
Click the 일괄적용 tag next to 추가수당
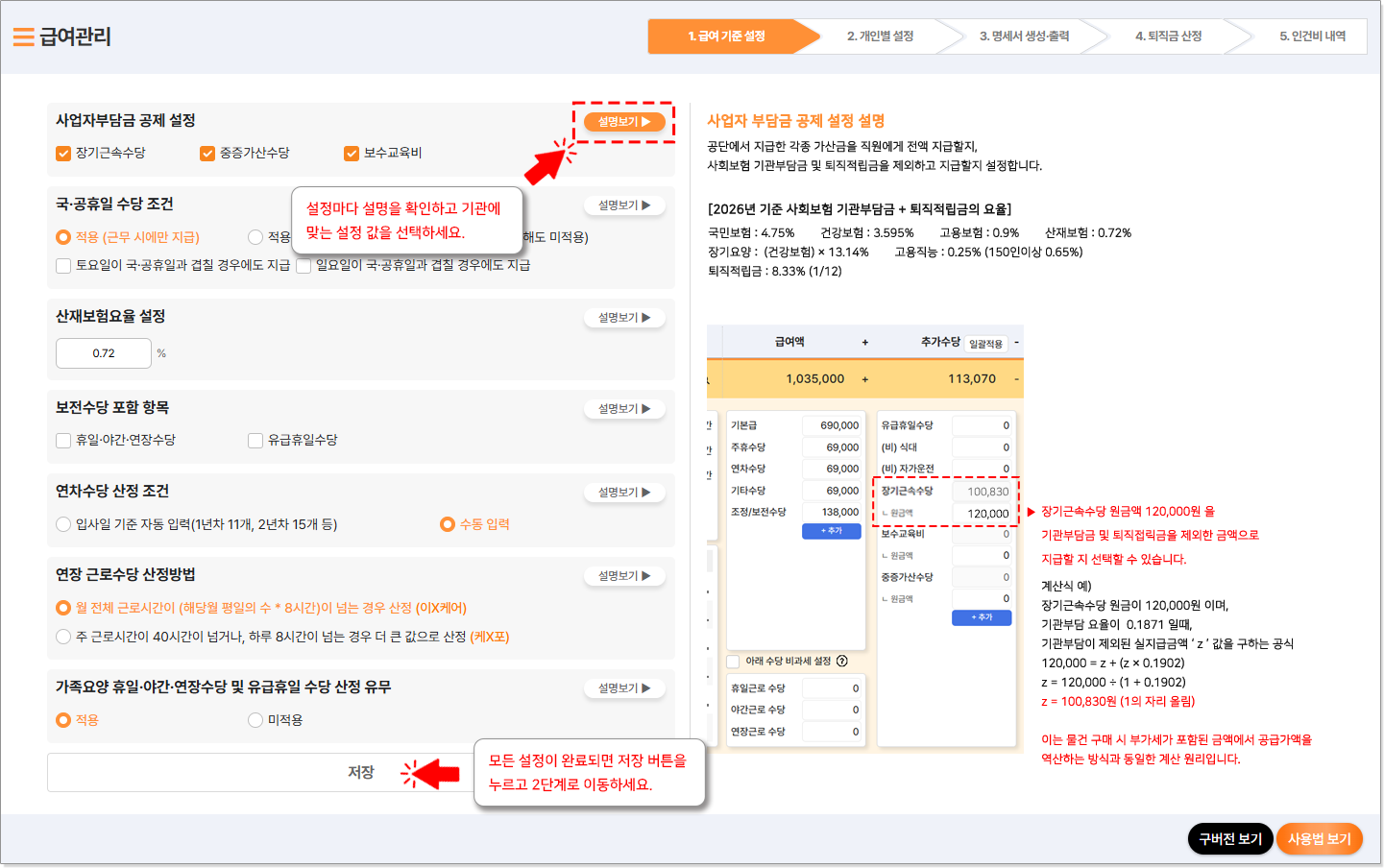coord(985,344)
